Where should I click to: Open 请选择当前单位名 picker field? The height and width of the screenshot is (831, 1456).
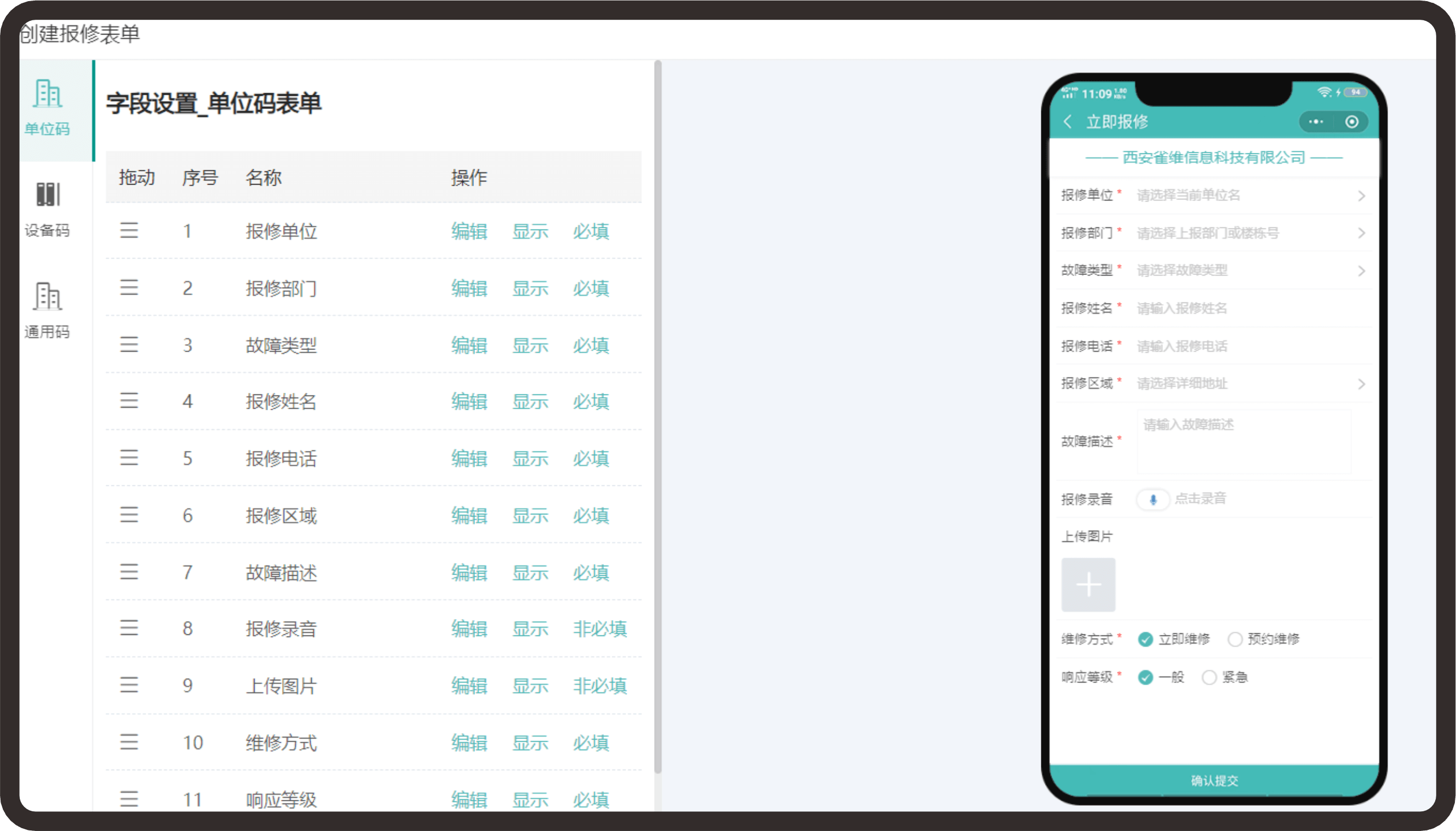(x=1188, y=195)
